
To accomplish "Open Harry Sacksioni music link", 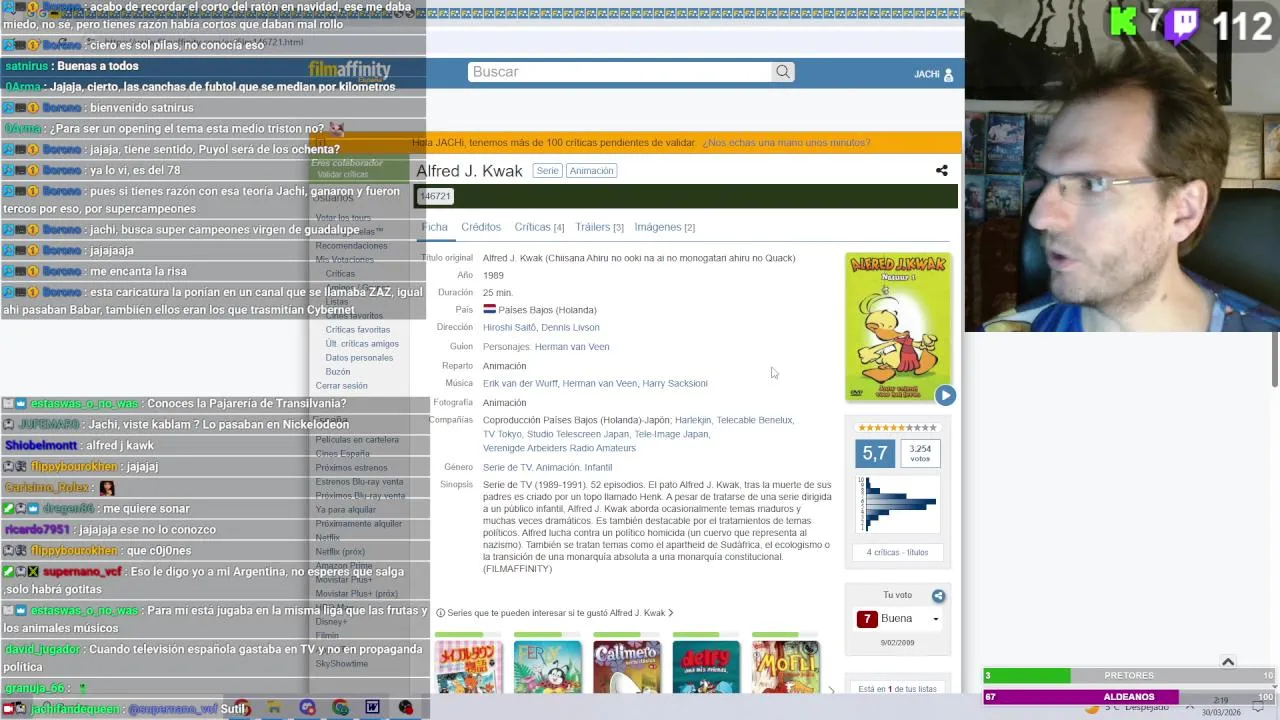I will coord(675,383).
